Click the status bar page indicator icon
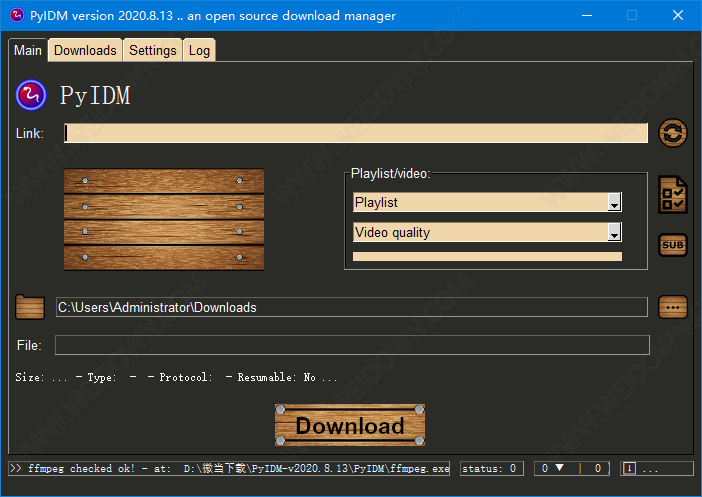Viewport: 702px width, 497px height. click(x=629, y=468)
